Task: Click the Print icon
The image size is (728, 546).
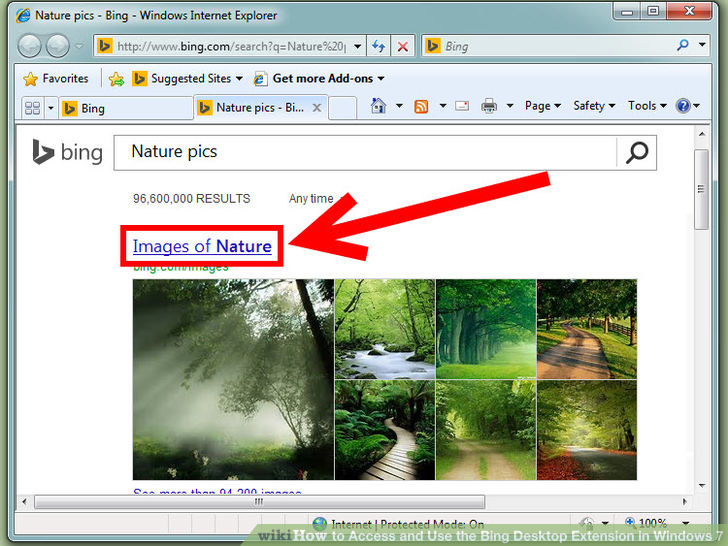Action: [489, 106]
